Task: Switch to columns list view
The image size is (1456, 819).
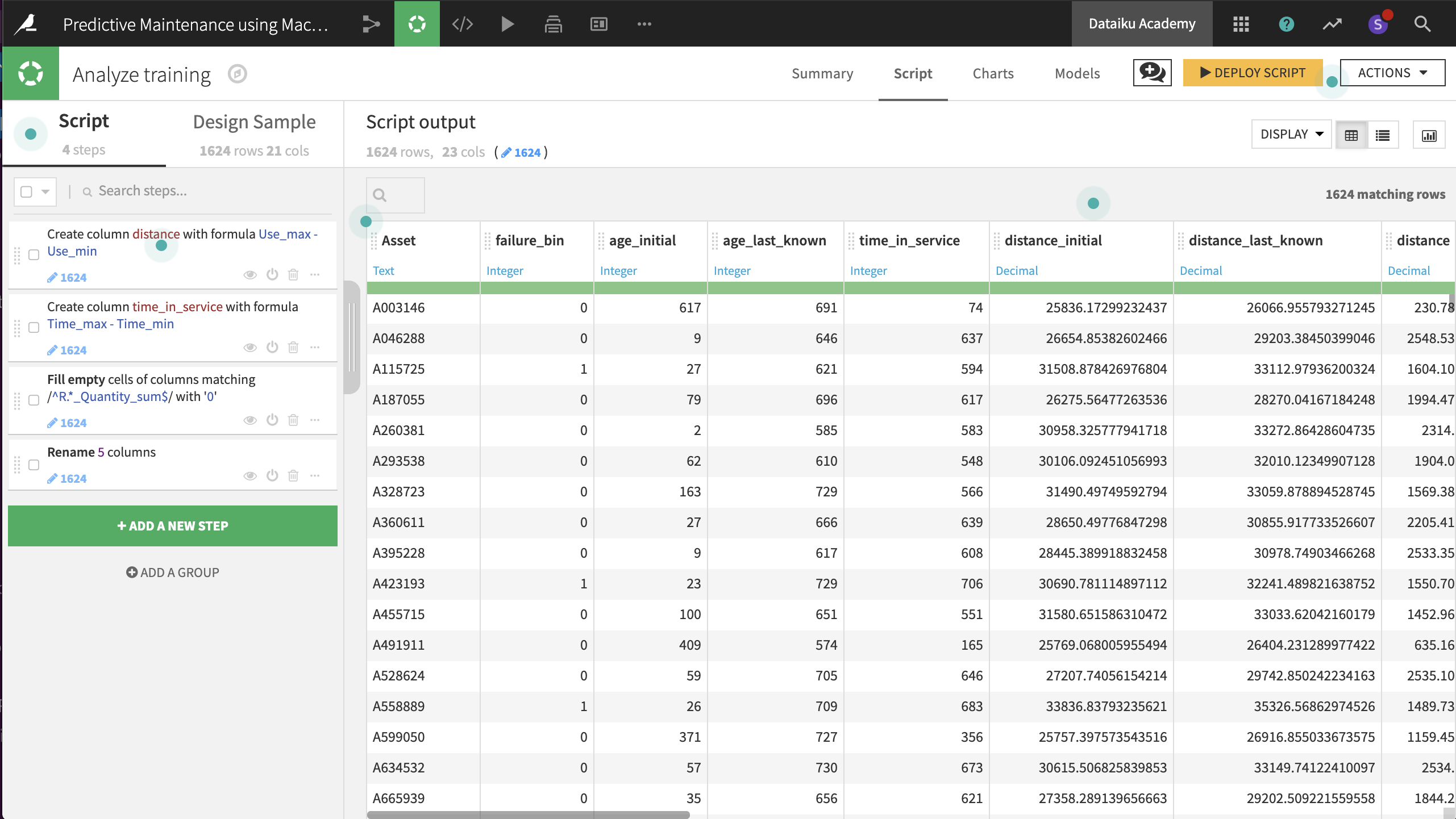Action: [x=1383, y=135]
